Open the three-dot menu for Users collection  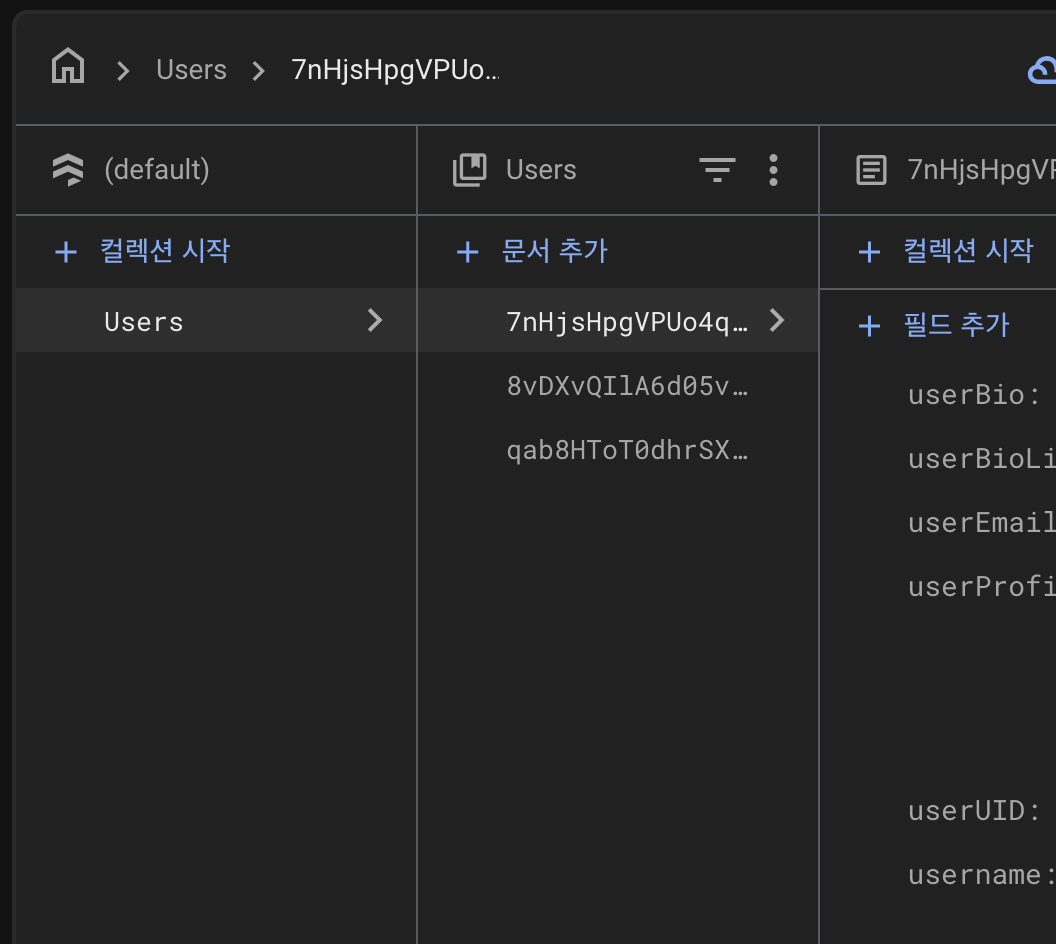pos(773,170)
